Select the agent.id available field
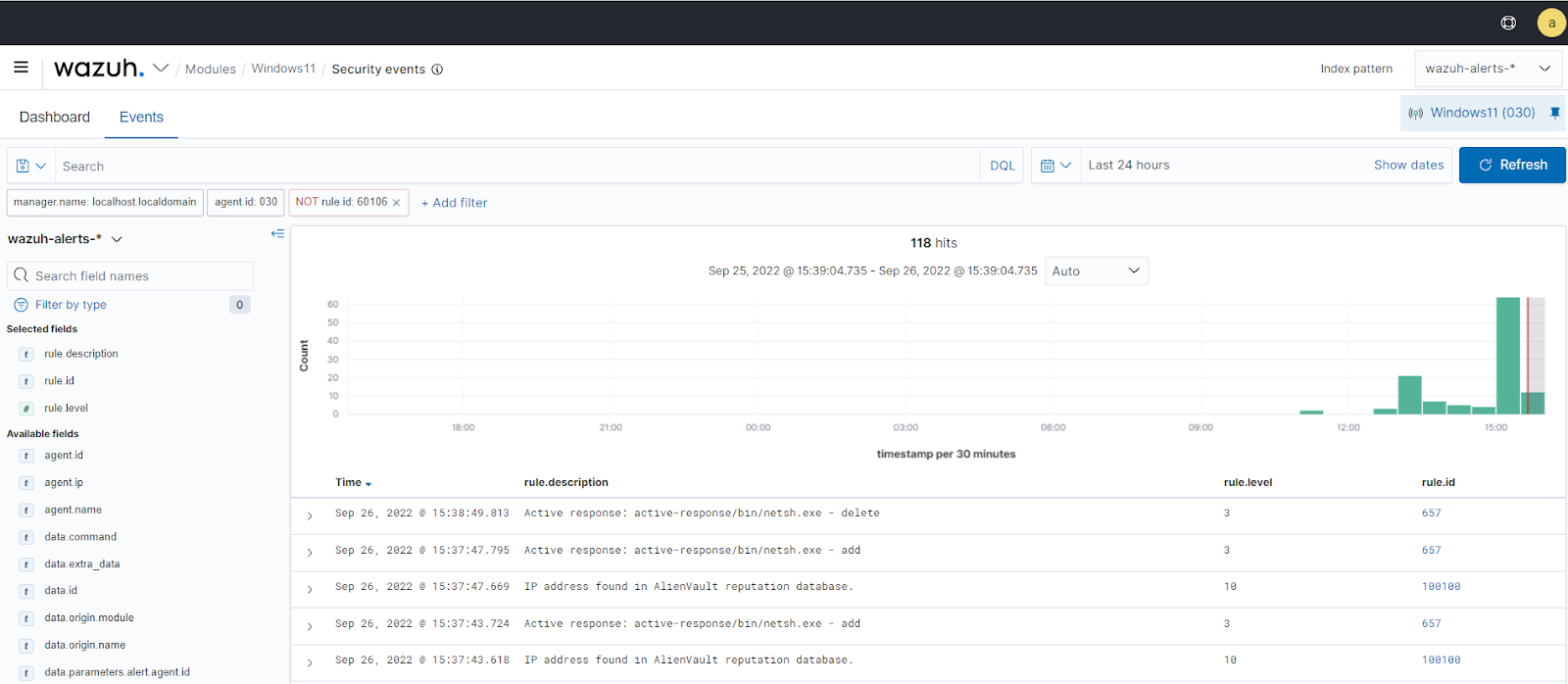This screenshot has width=1568, height=684. 64,456
